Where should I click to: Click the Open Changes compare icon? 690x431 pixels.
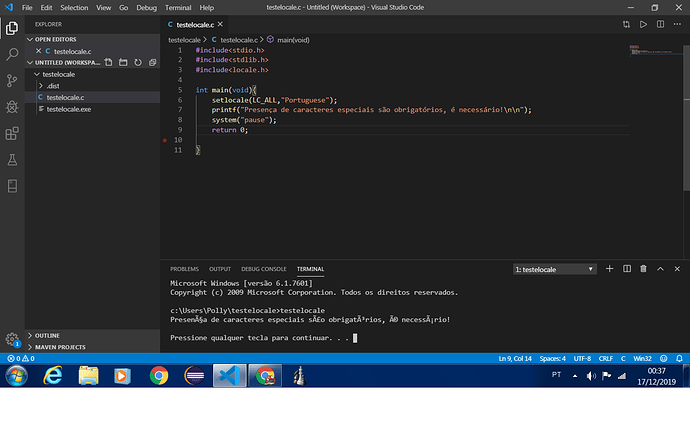coord(626,24)
